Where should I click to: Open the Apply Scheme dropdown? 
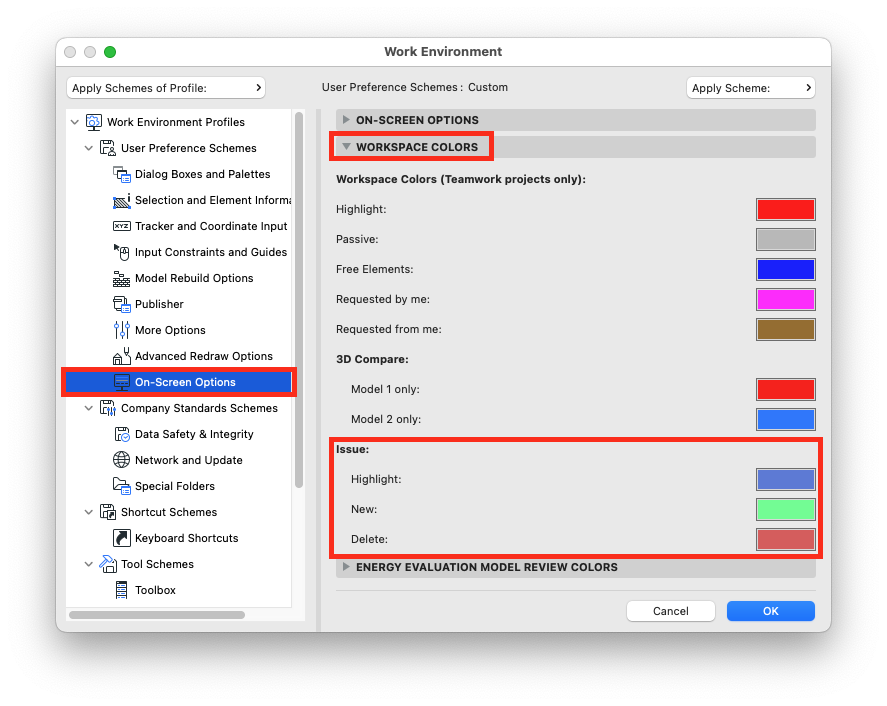(x=751, y=88)
